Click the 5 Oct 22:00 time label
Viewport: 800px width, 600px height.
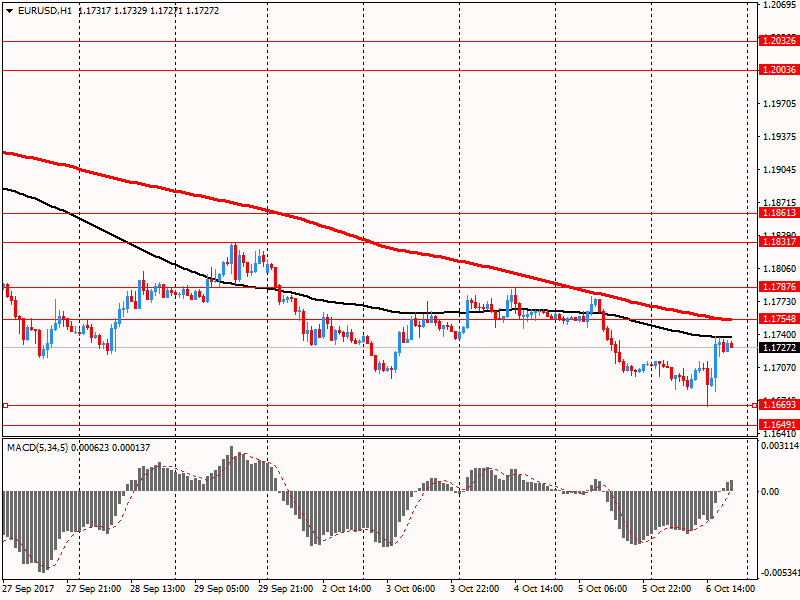click(666, 589)
